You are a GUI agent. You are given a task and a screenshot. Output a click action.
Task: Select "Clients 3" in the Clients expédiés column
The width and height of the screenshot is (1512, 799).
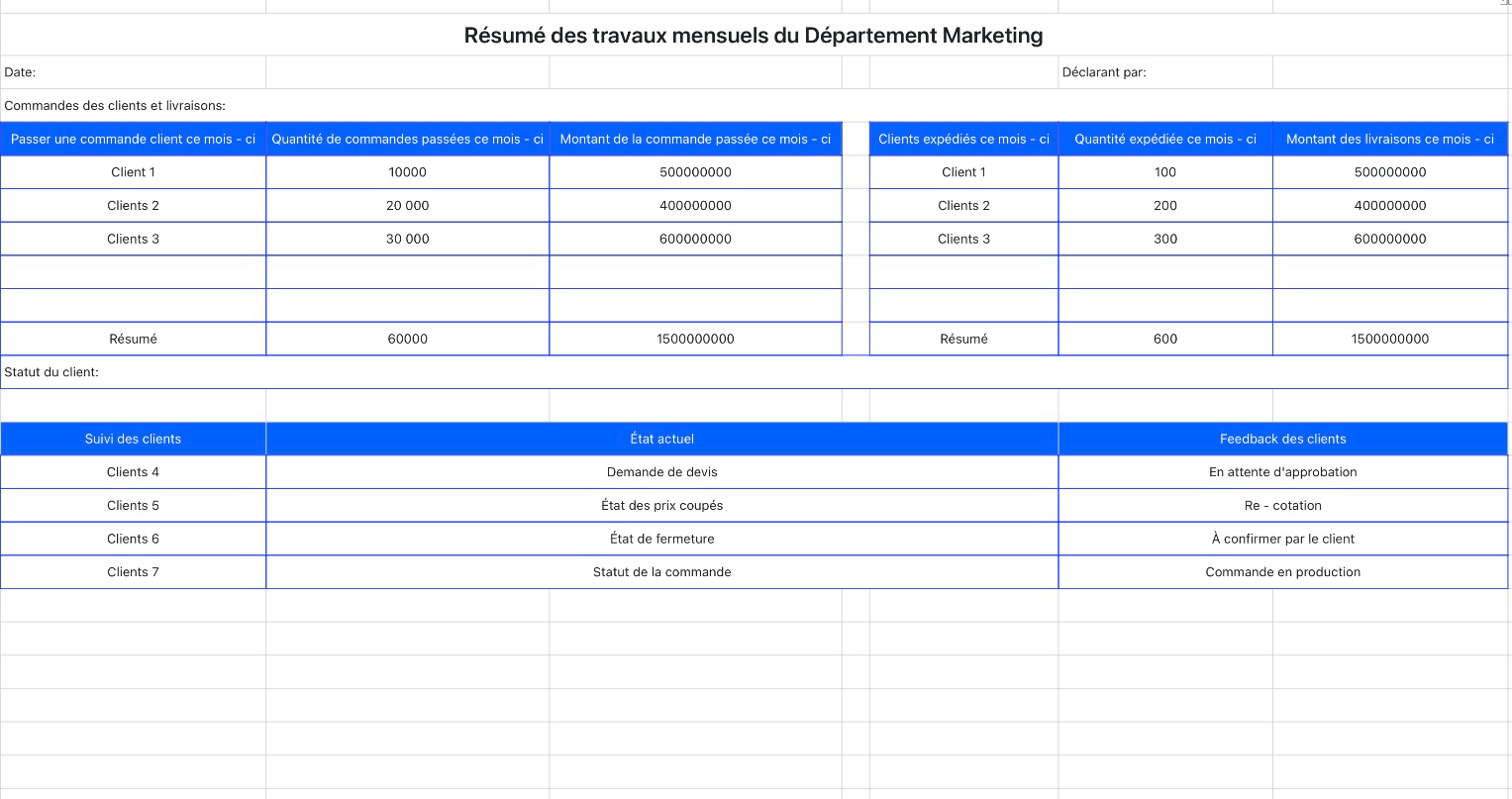coord(963,240)
